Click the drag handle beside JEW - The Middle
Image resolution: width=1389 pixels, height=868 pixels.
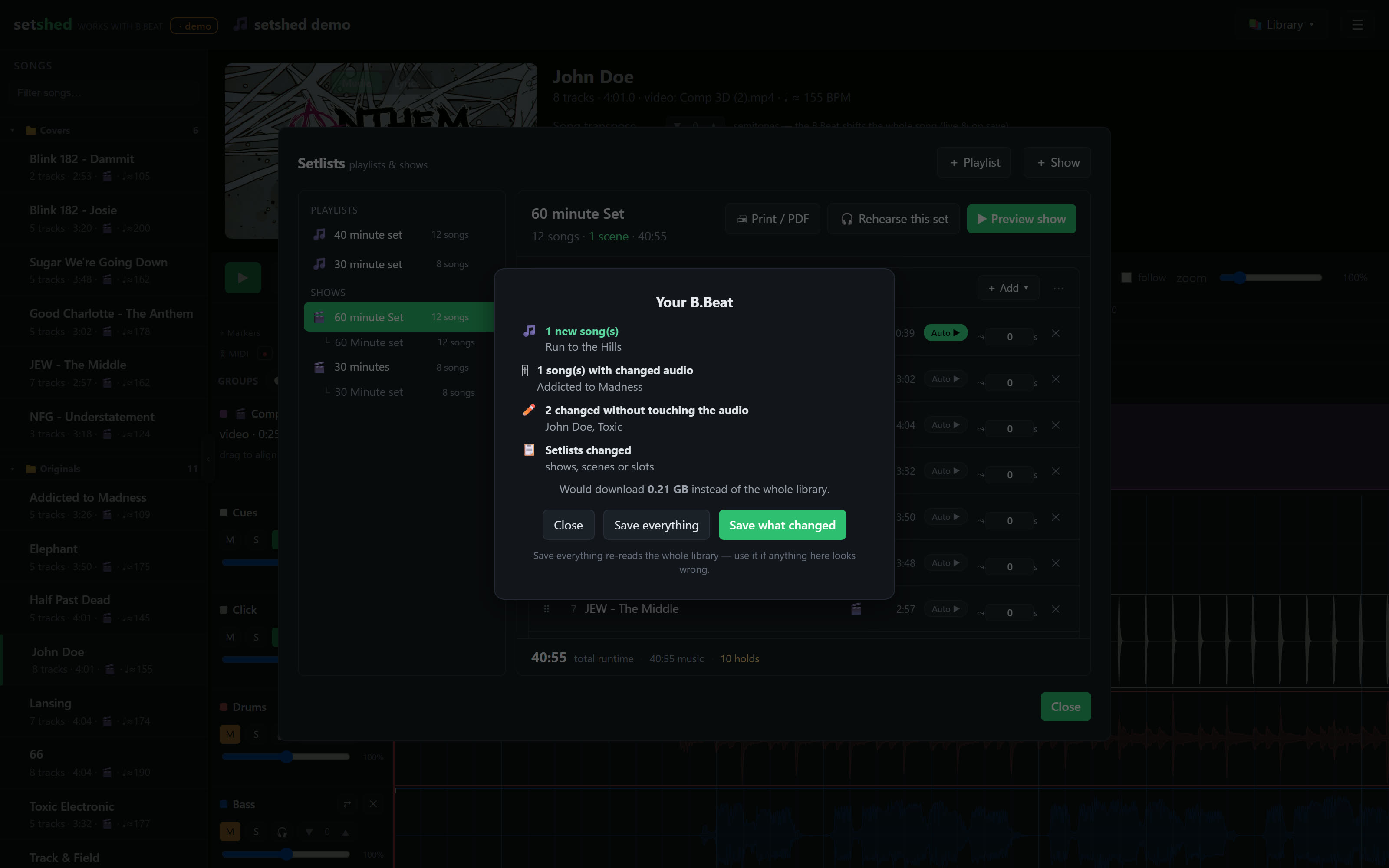click(546, 609)
